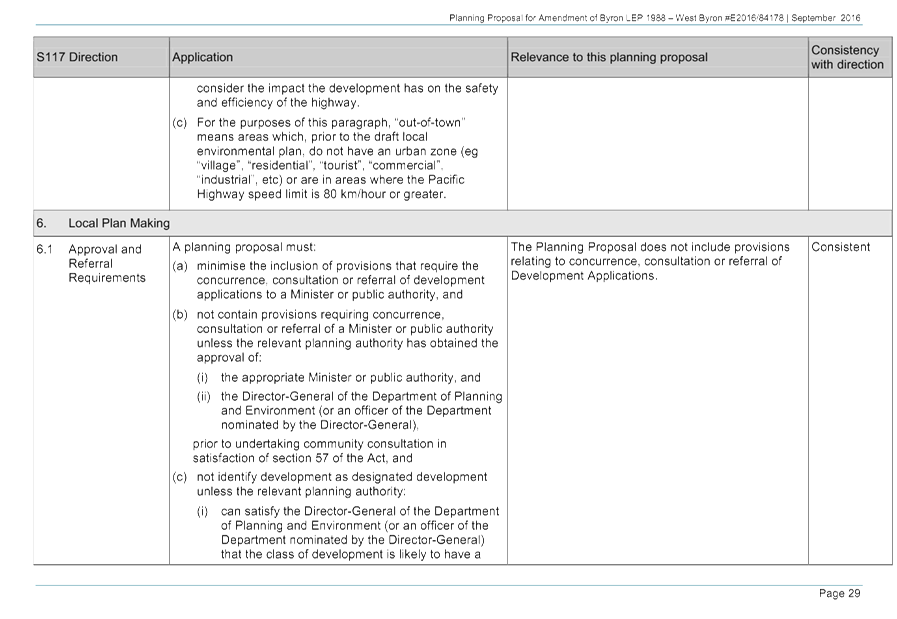
Task: Click item '(b) not contain provisions requiring concurrence'
Action: coord(335,336)
